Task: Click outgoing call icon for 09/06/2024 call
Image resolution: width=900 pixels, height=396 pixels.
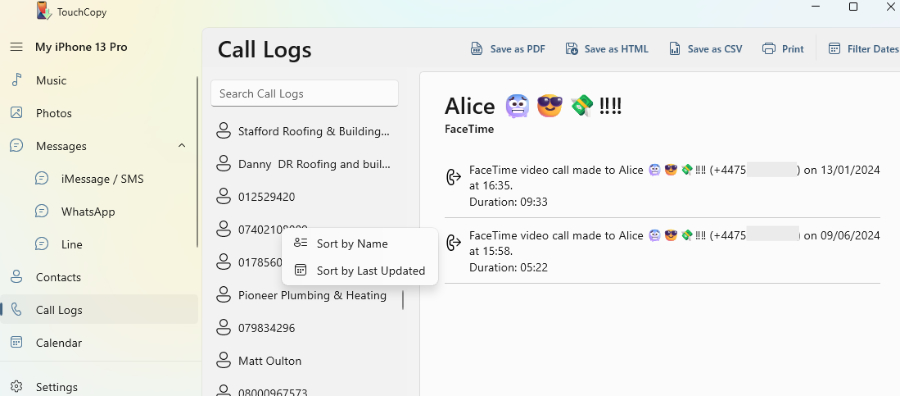Action: click(x=453, y=243)
